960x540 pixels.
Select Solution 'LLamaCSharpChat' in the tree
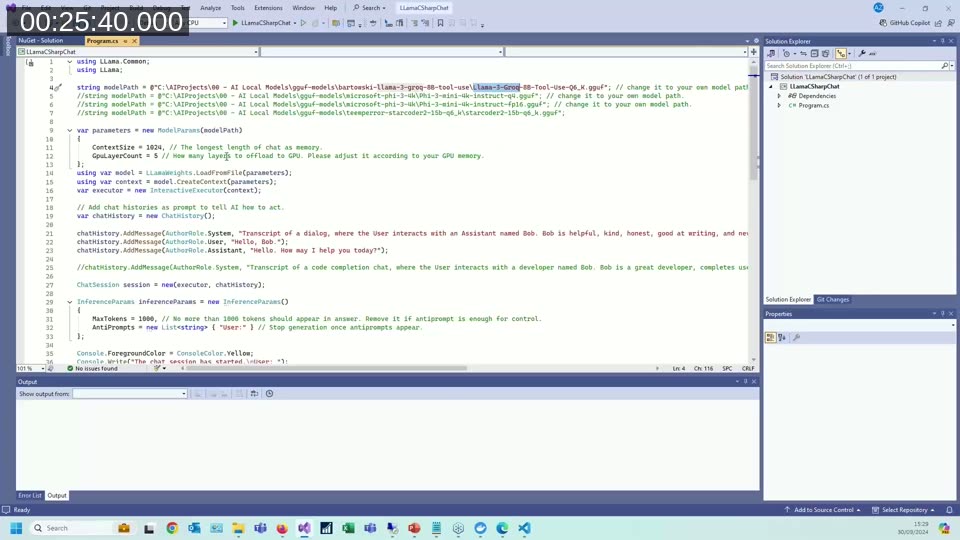coord(838,77)
